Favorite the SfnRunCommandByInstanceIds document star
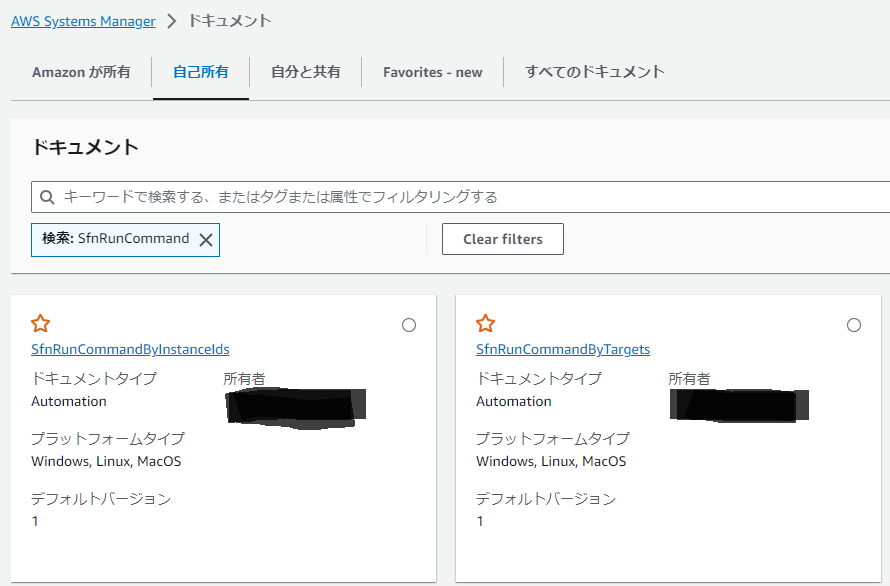 (40, 324)
